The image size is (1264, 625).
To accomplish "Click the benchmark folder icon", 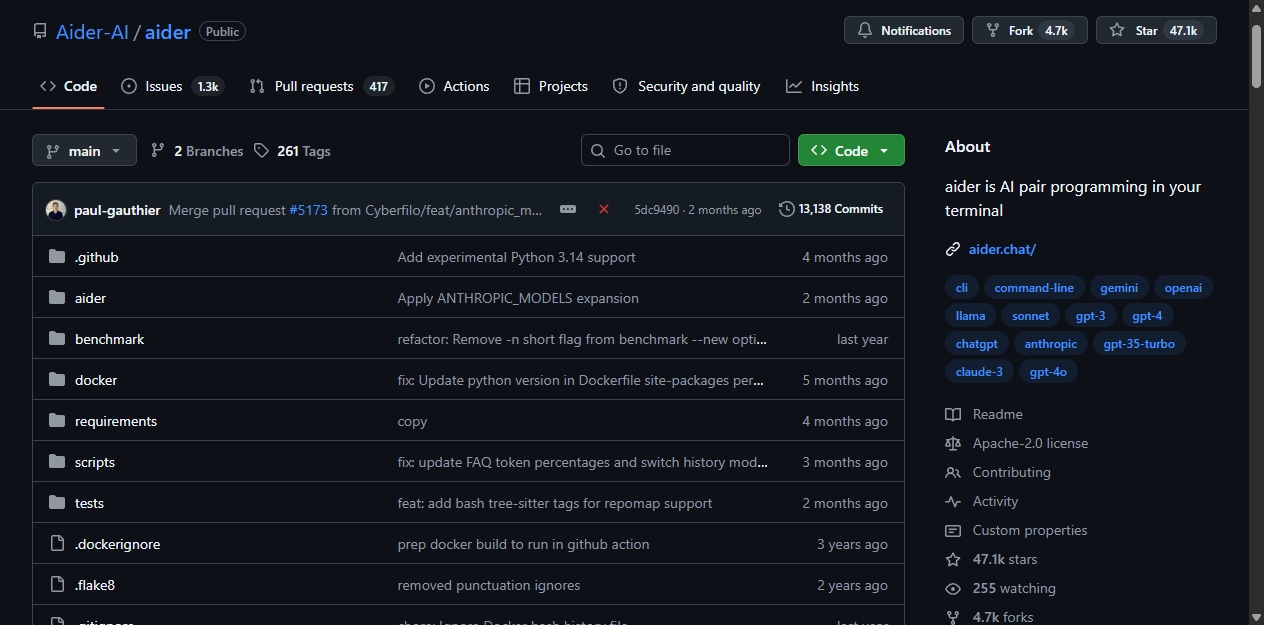I will click(57, 339).
